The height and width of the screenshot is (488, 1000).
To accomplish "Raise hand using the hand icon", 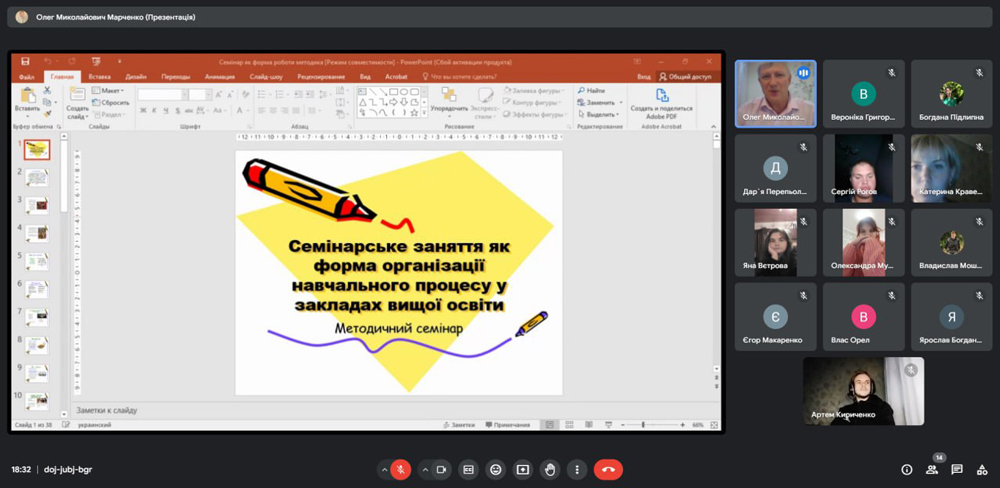I will 549,469.
